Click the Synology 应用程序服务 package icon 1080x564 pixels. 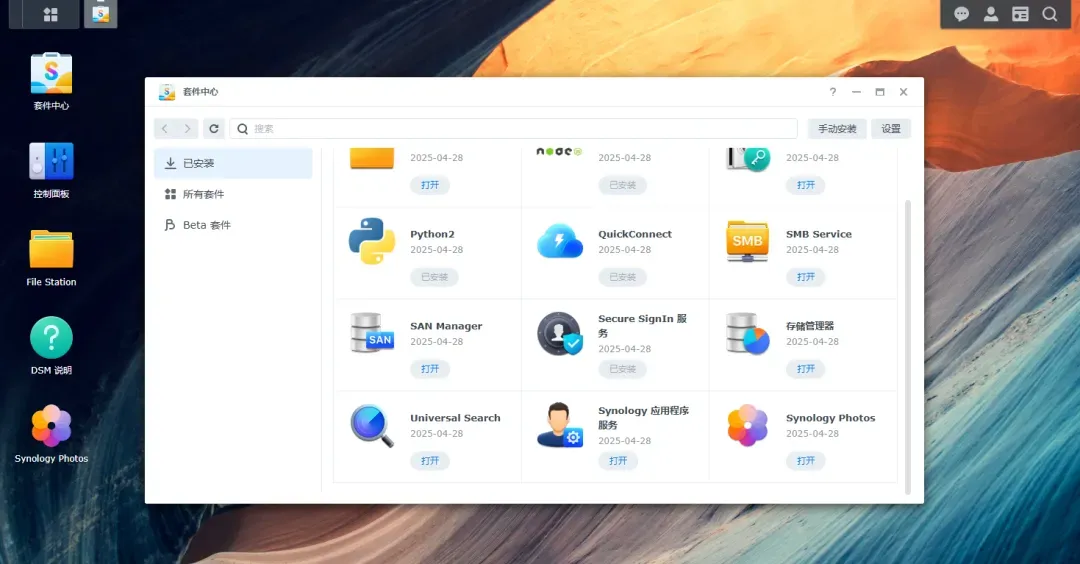(559, 425)
